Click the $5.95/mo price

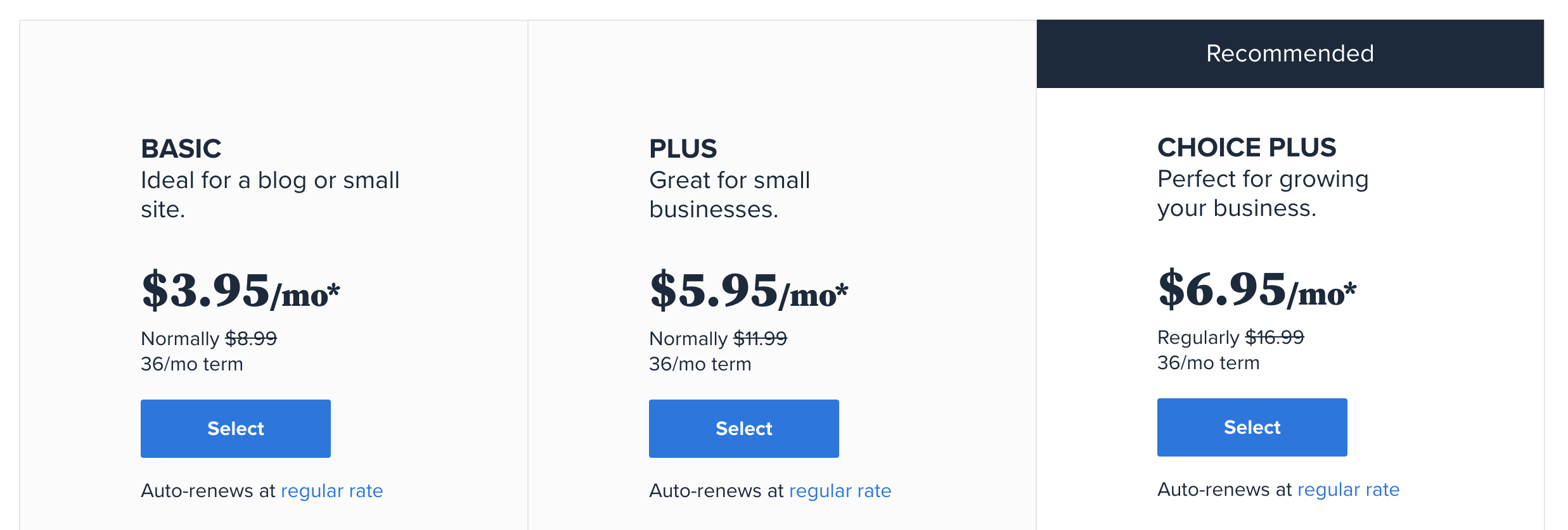[x=749, y=291]
